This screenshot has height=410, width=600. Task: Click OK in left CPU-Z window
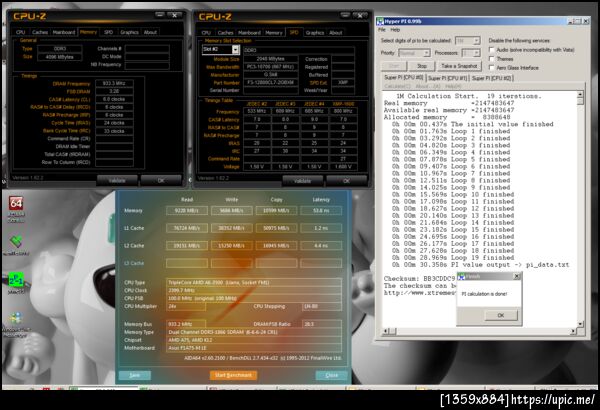[161, 180]
